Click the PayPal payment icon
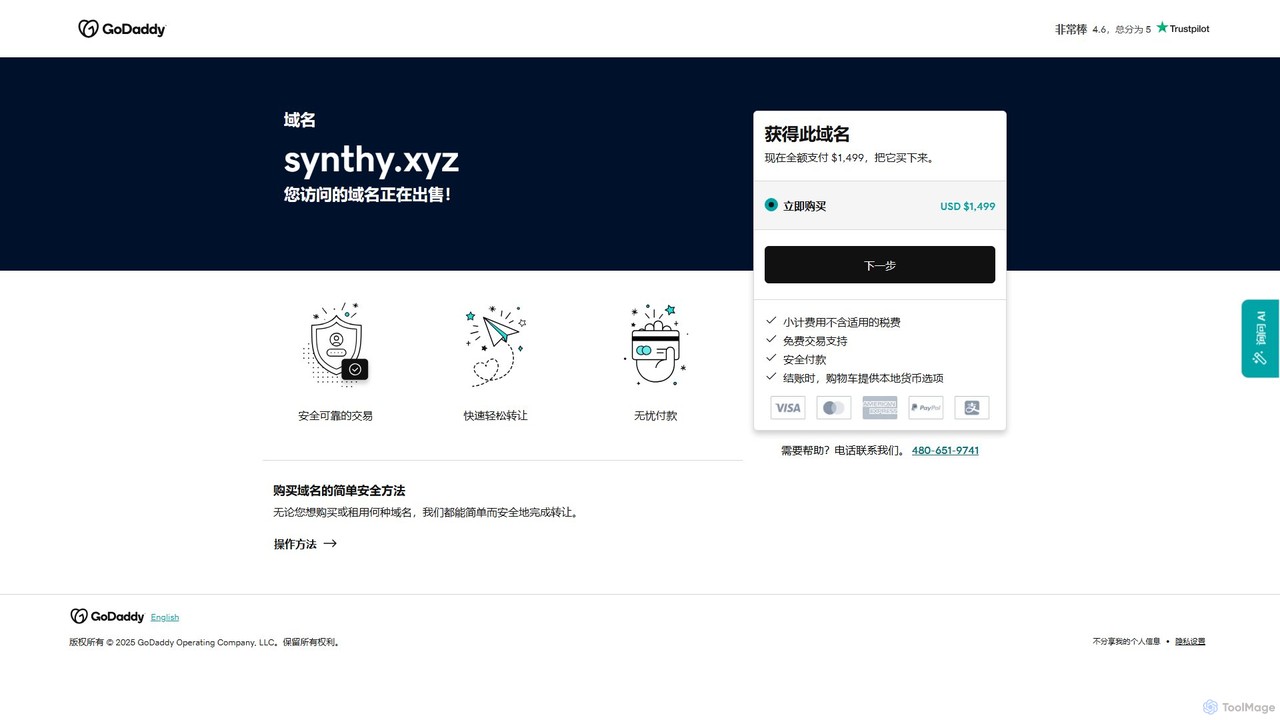 [x=926, y=407]
